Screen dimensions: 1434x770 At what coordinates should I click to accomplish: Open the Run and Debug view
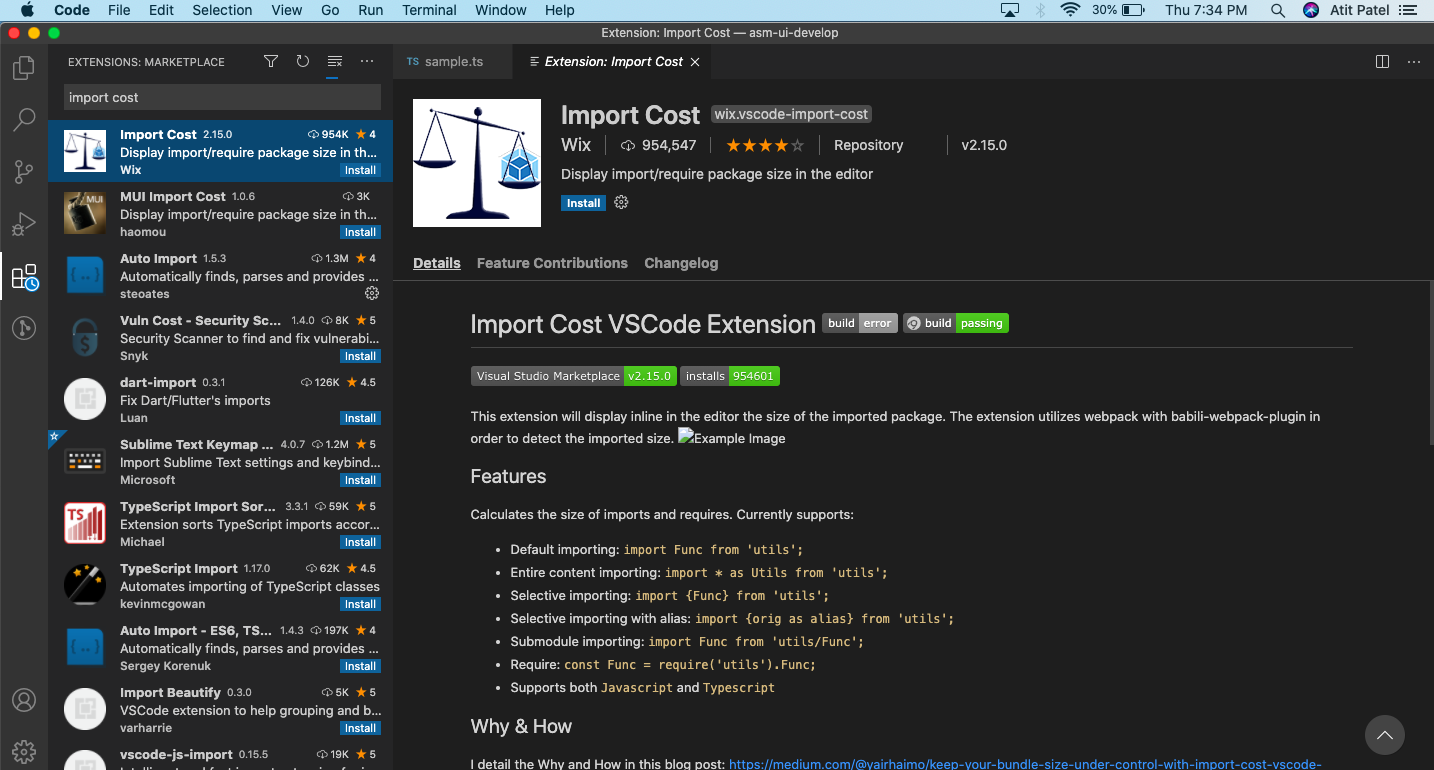[x=24, y=224]
